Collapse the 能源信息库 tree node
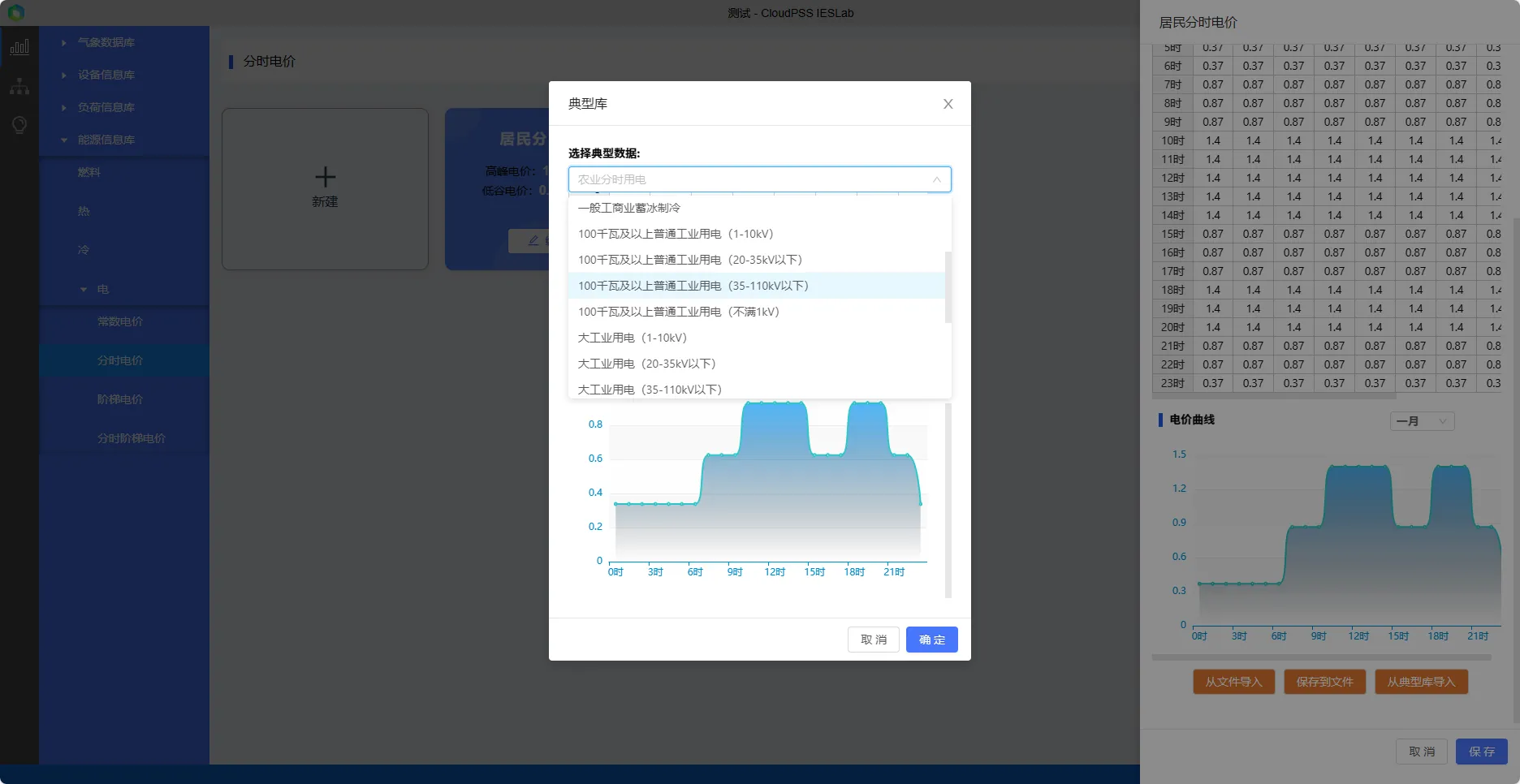The height and width of the screenshot is (784, 1520). pyautogui.click(x=63, y=140)
